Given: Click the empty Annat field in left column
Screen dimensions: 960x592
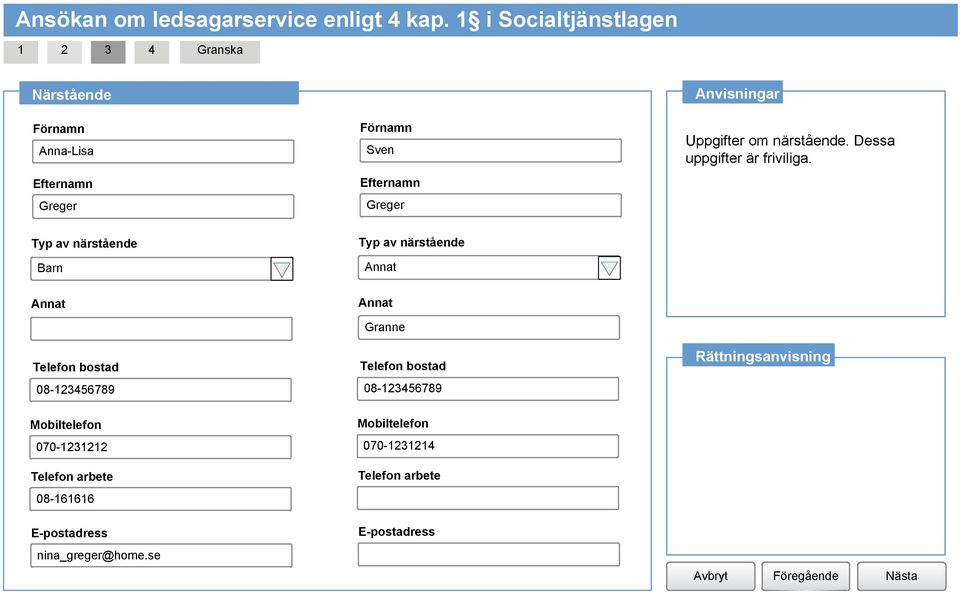Looking at the screenshot, I should point(162,329).
